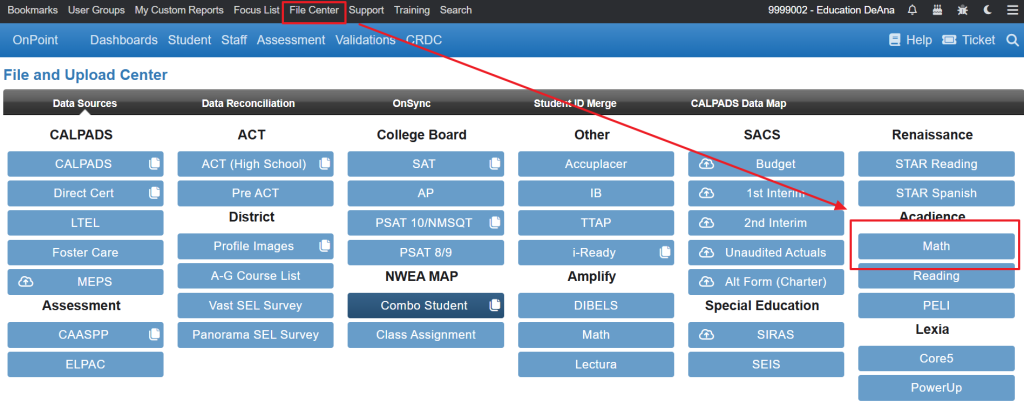Click the bug report icon
This screenshot has width=1024, height=409.
(x=962, y=10)
